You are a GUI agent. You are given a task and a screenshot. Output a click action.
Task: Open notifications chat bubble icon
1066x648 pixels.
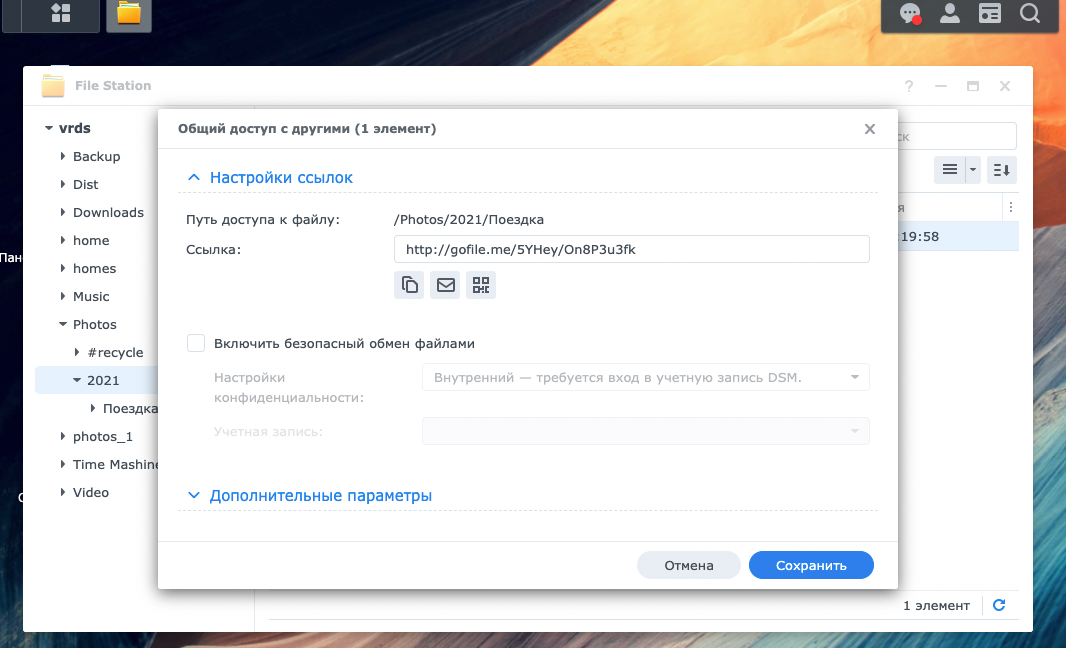[x=909, y=14]
